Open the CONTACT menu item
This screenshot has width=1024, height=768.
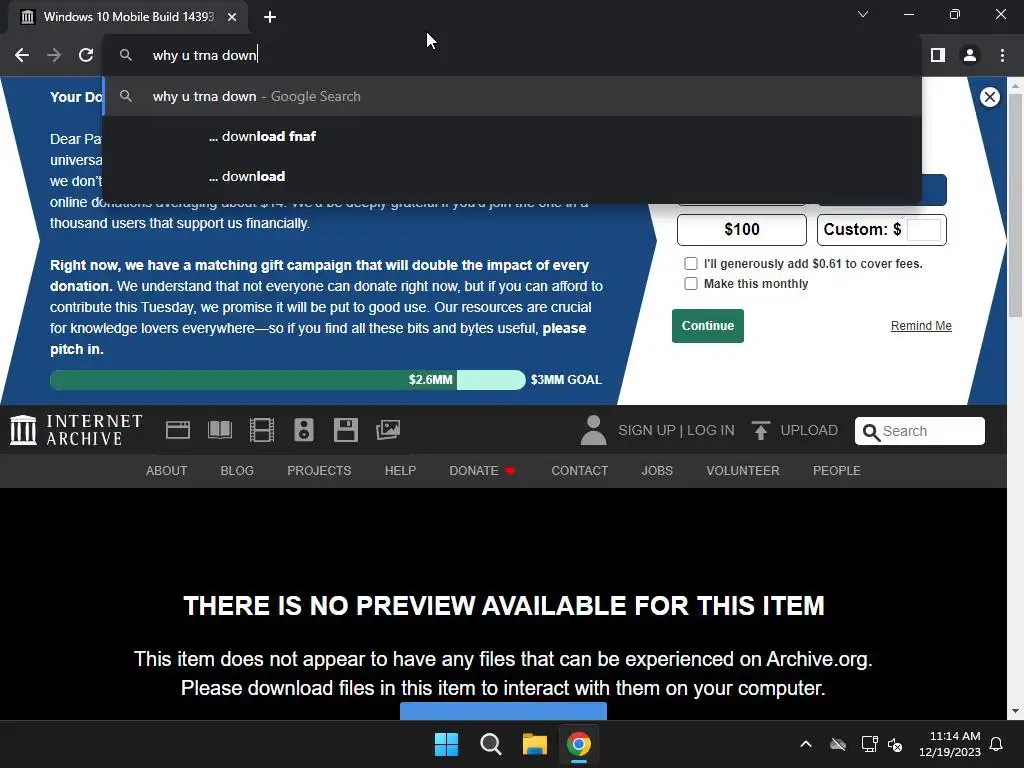click(x=579, y=471)
